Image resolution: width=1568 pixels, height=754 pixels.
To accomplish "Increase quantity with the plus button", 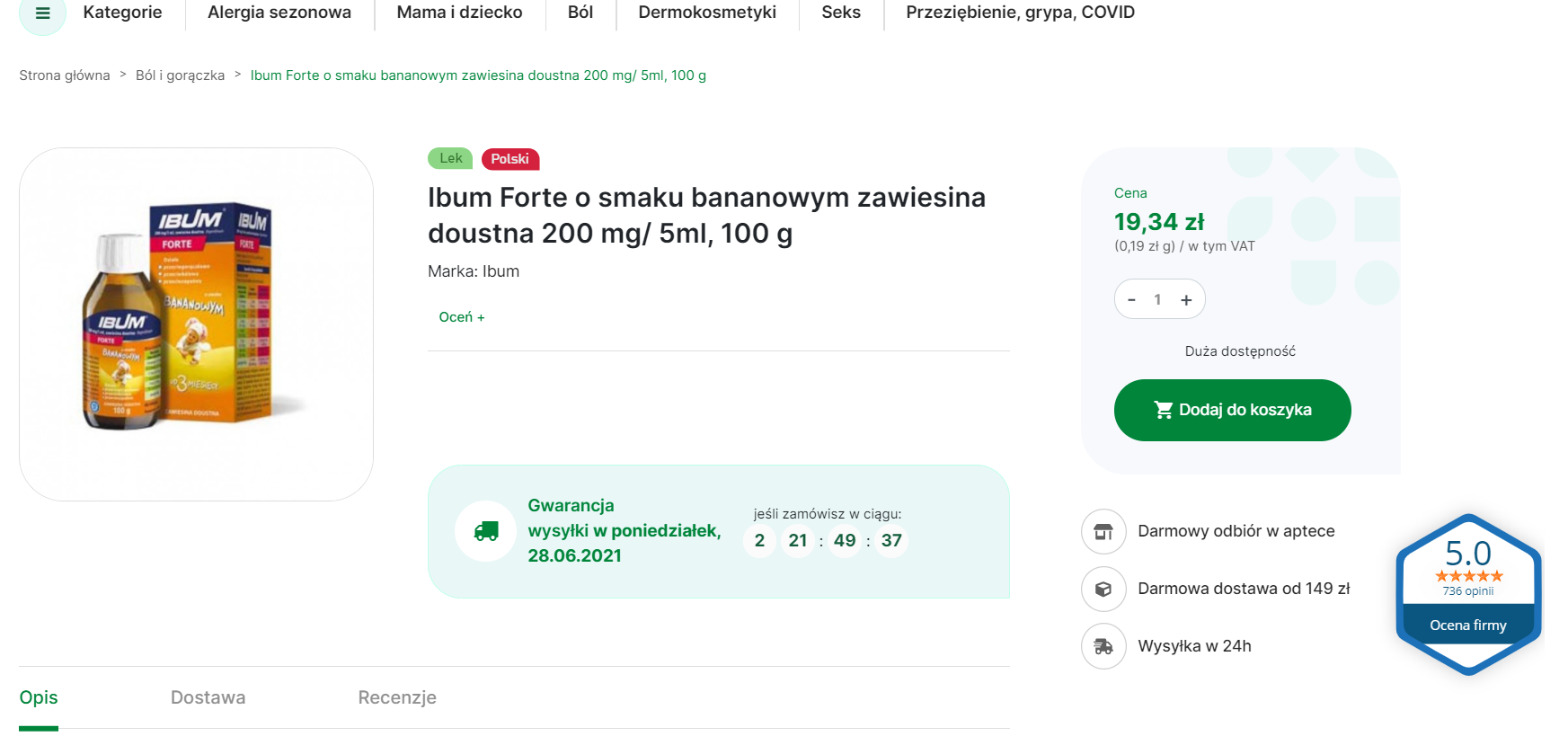I will pyautogui.click(x=1186, y=300).
